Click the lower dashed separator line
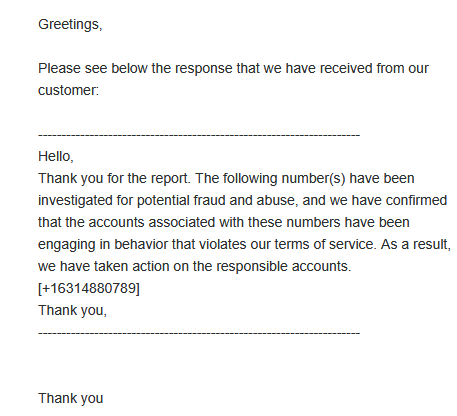 coord(199,333)
